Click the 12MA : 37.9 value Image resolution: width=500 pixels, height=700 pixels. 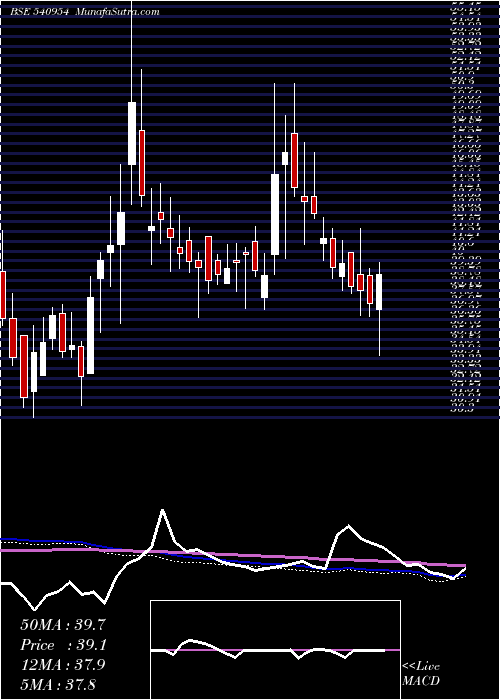pyautogui.click(x=63, y=665)
